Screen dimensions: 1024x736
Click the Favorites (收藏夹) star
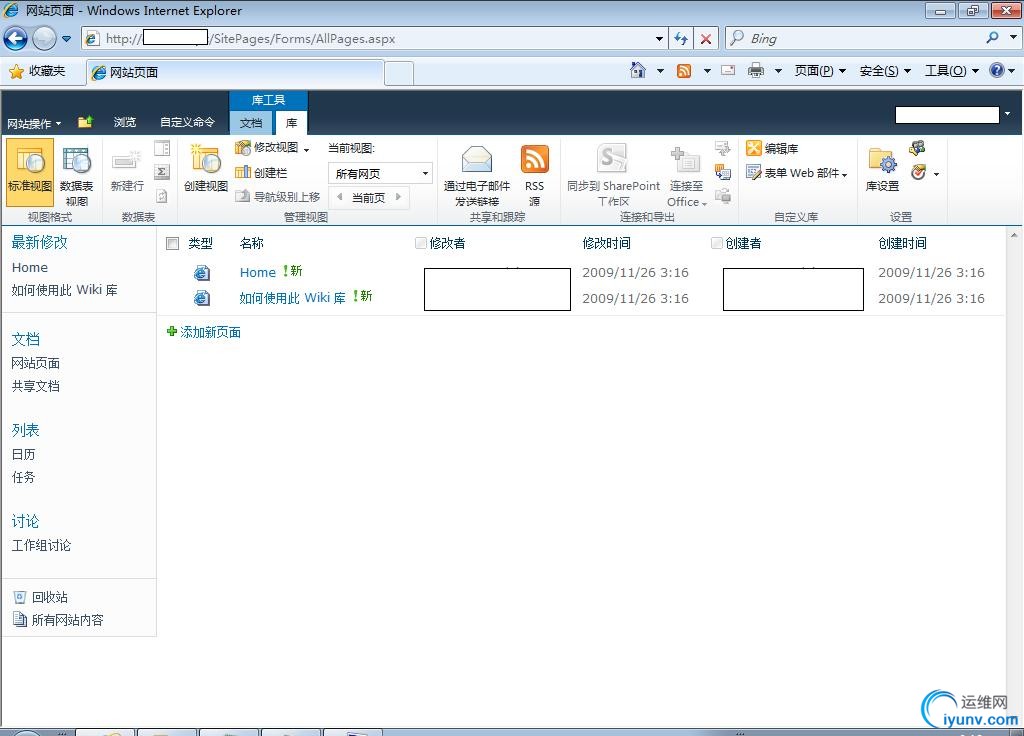pos(16,71)
